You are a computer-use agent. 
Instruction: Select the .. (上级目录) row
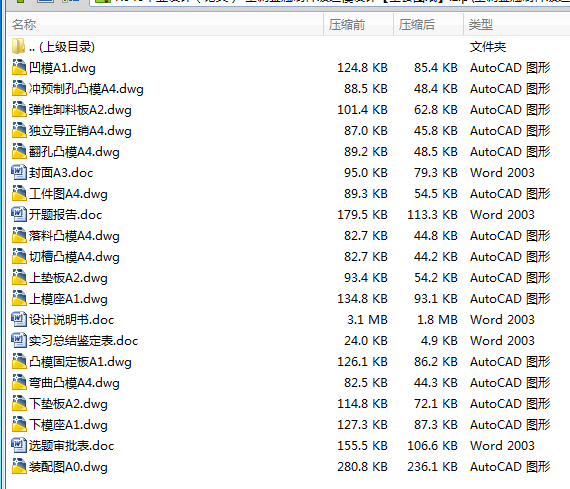pos(289,47)
